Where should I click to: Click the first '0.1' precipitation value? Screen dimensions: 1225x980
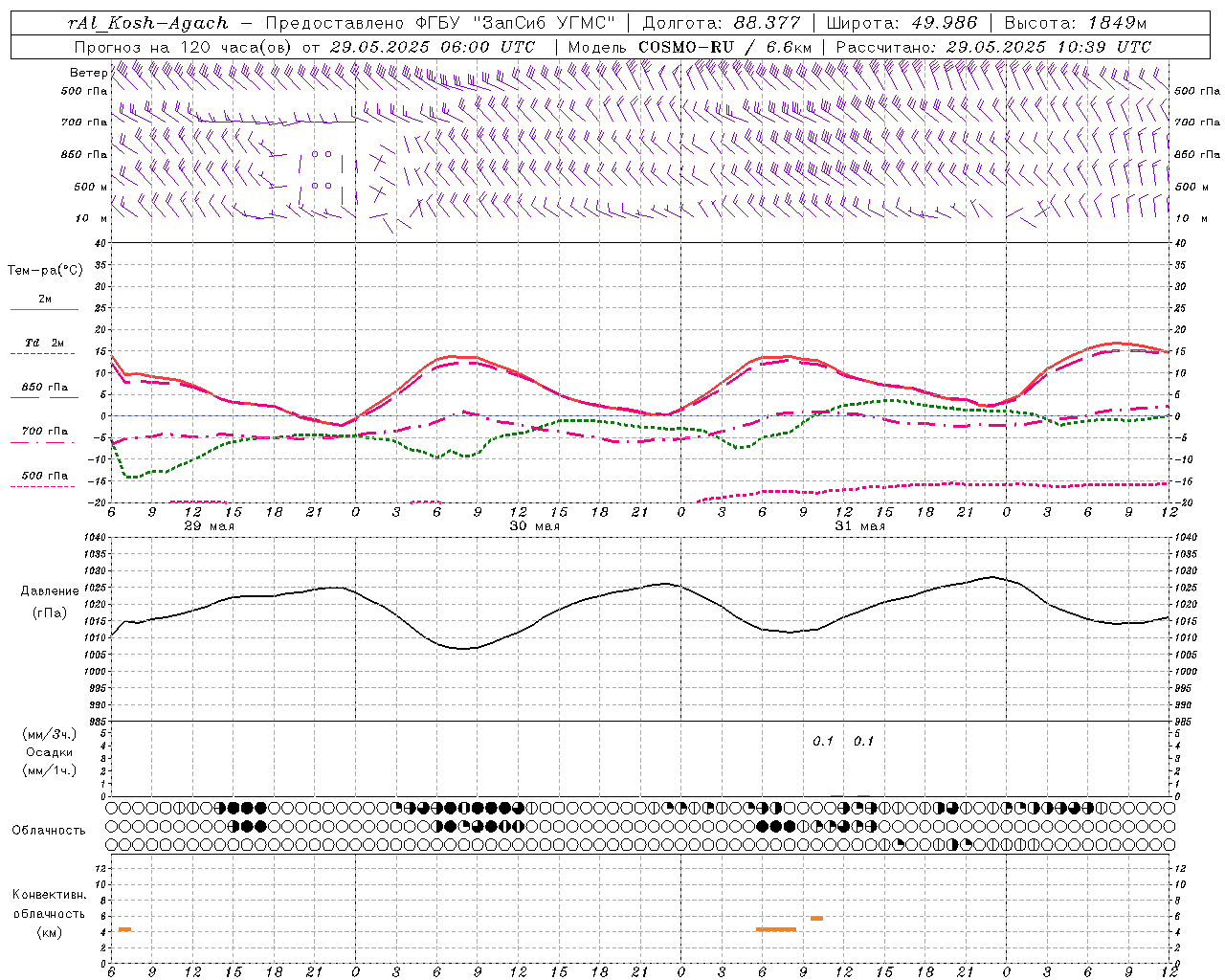click(x=823, y=741)
